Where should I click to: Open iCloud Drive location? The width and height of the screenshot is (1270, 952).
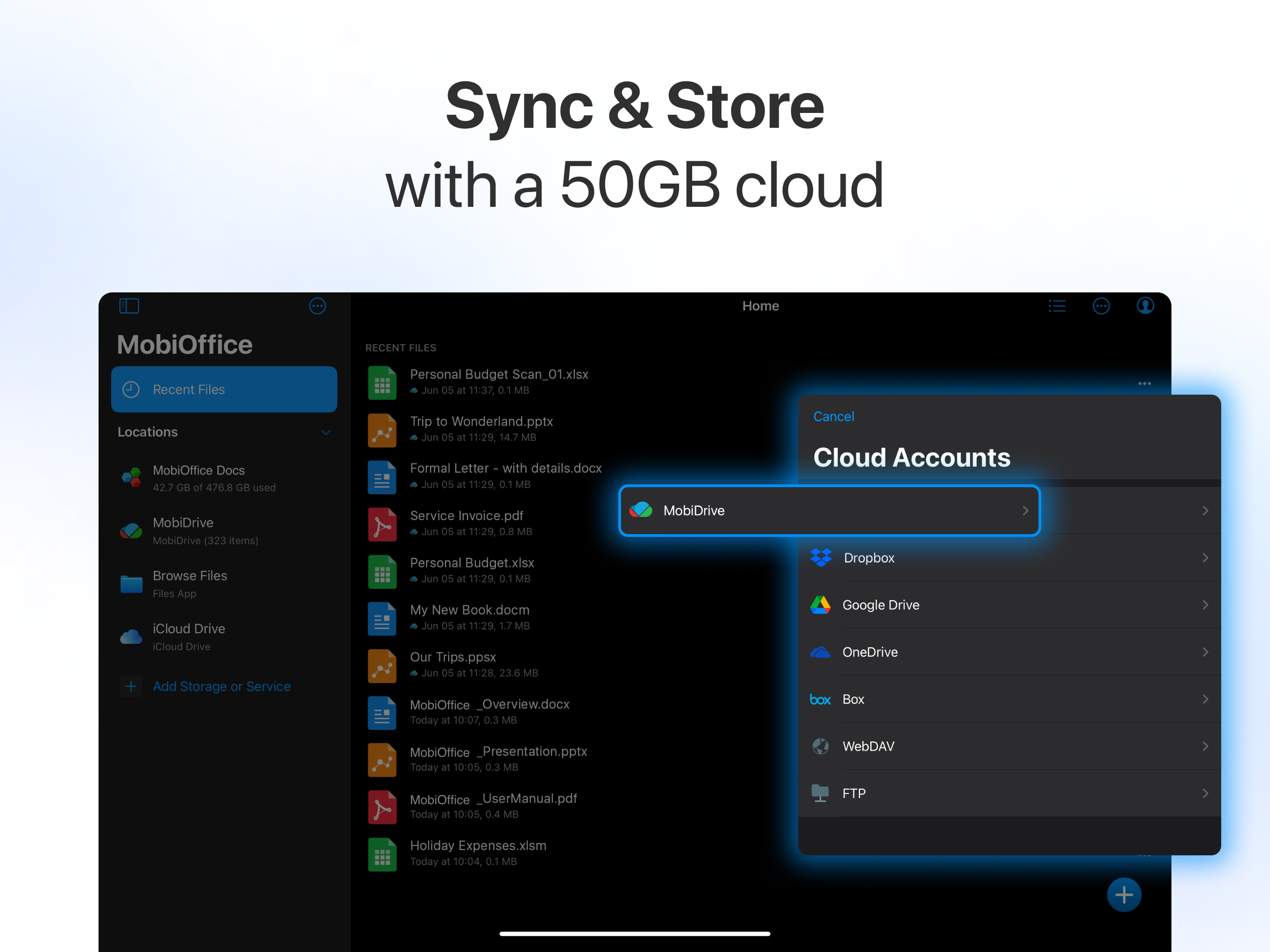(224, 636)
